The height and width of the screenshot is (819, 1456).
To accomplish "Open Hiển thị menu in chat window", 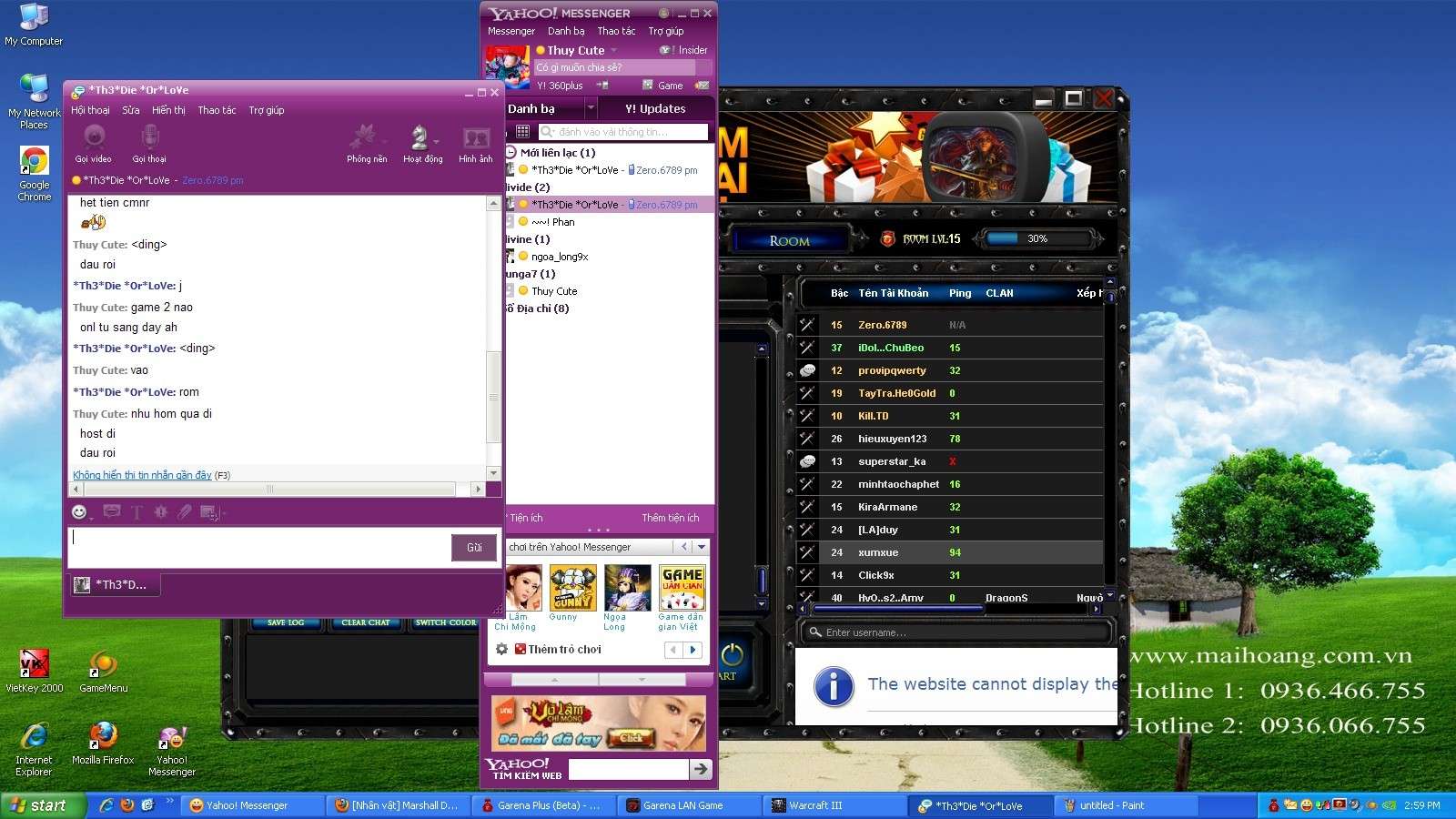I will (x=168, y=110).
